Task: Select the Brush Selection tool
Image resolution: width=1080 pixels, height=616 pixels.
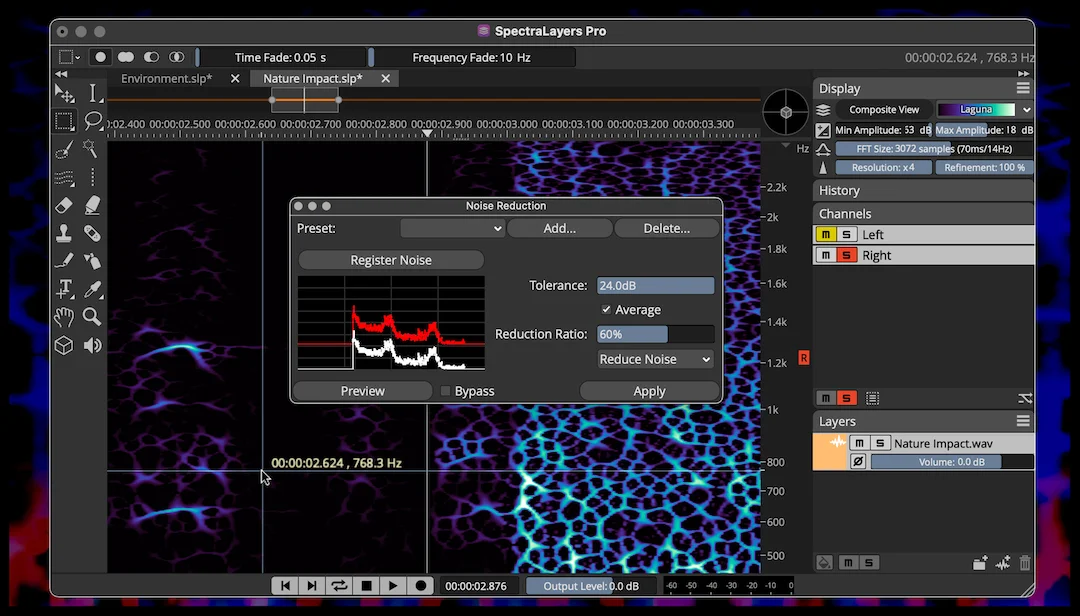Action: pos(64,150)
